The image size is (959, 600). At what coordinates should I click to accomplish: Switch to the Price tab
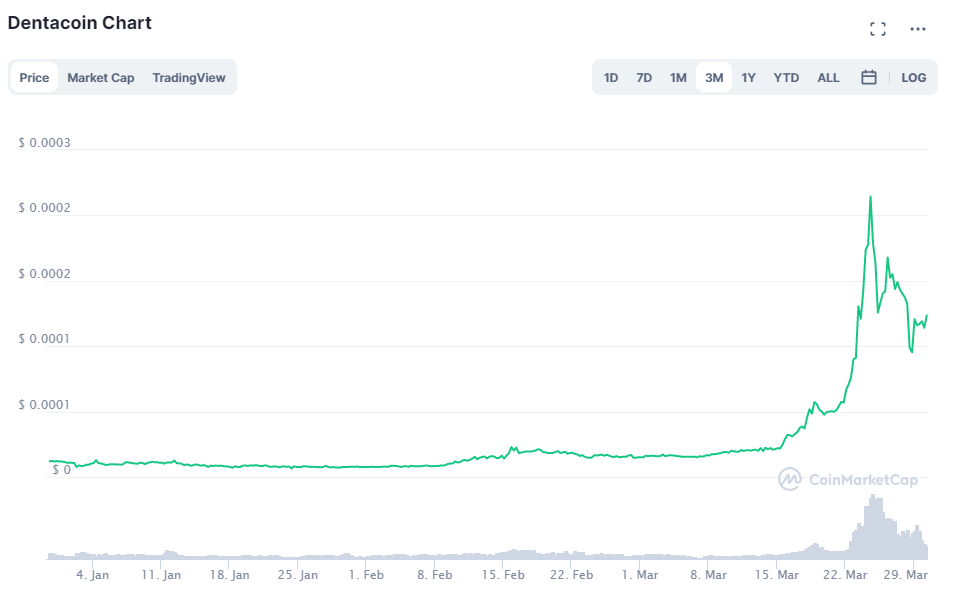[x=34, y=78]
